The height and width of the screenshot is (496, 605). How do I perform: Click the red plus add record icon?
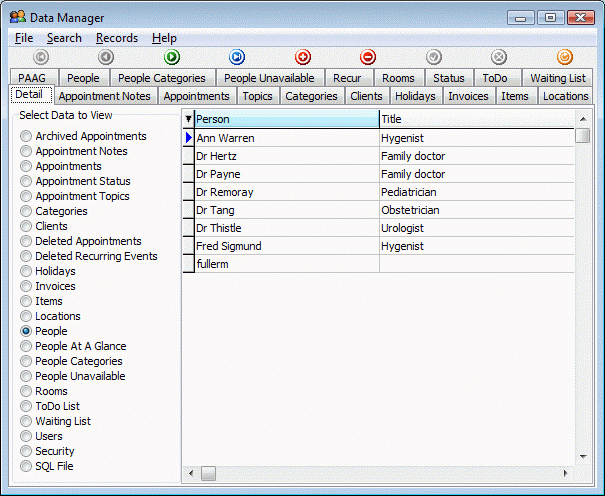(302, 57)
